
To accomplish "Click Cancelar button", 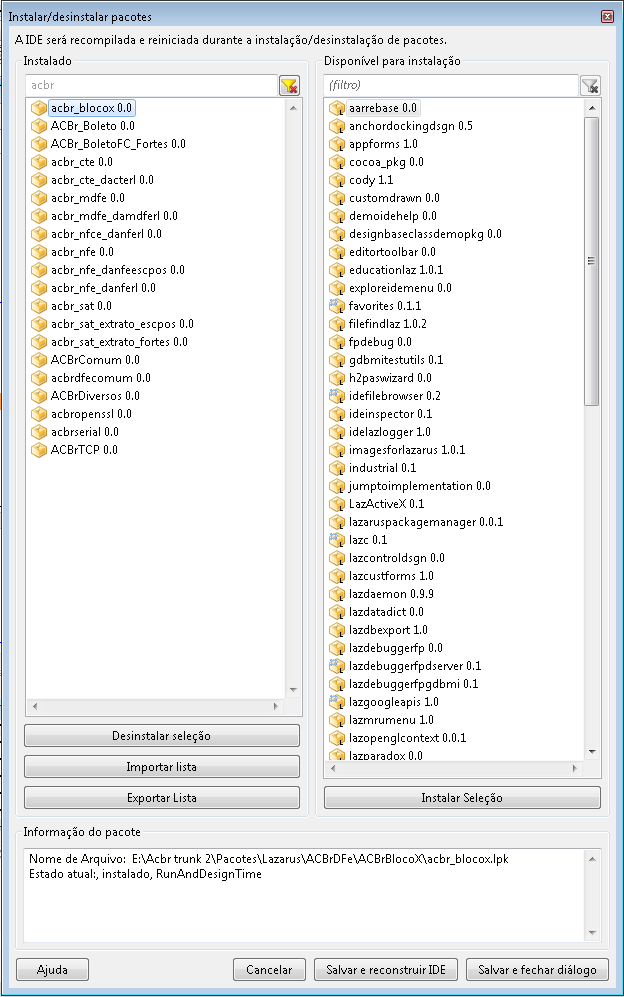I will (269, 970).
